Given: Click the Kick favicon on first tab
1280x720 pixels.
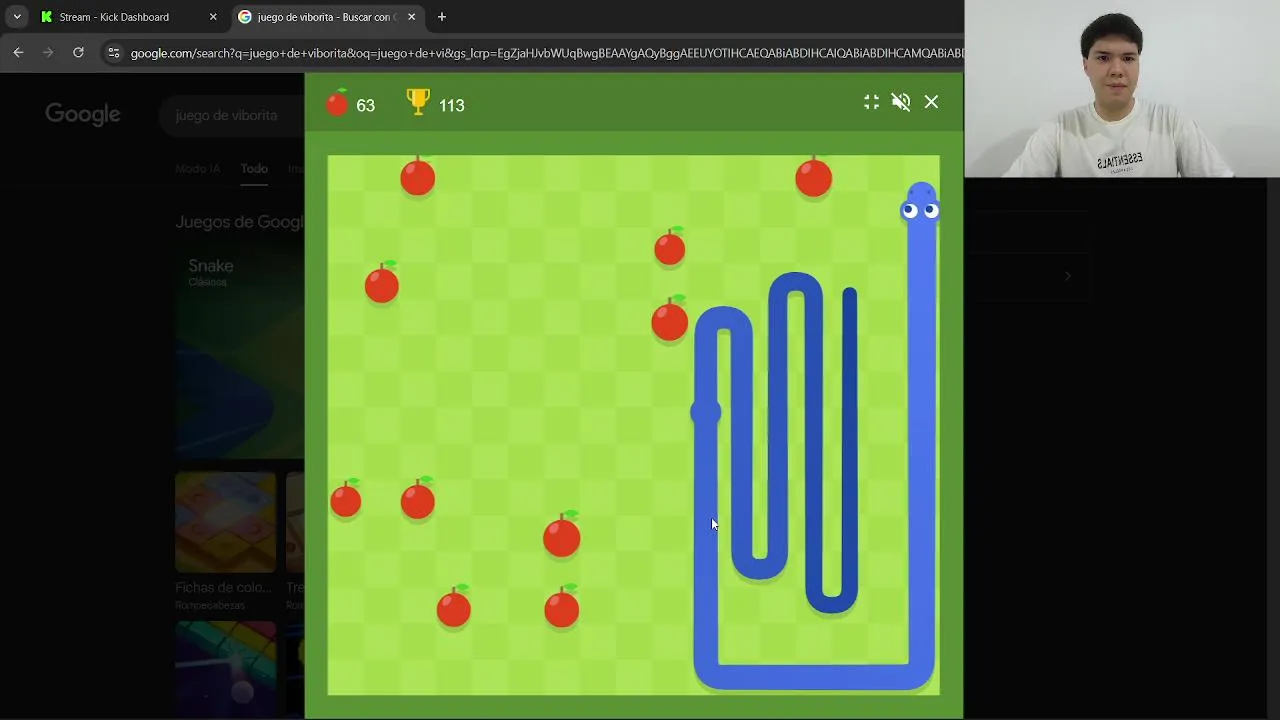Looking at the screenshot, I should click(x=46, y=17).
